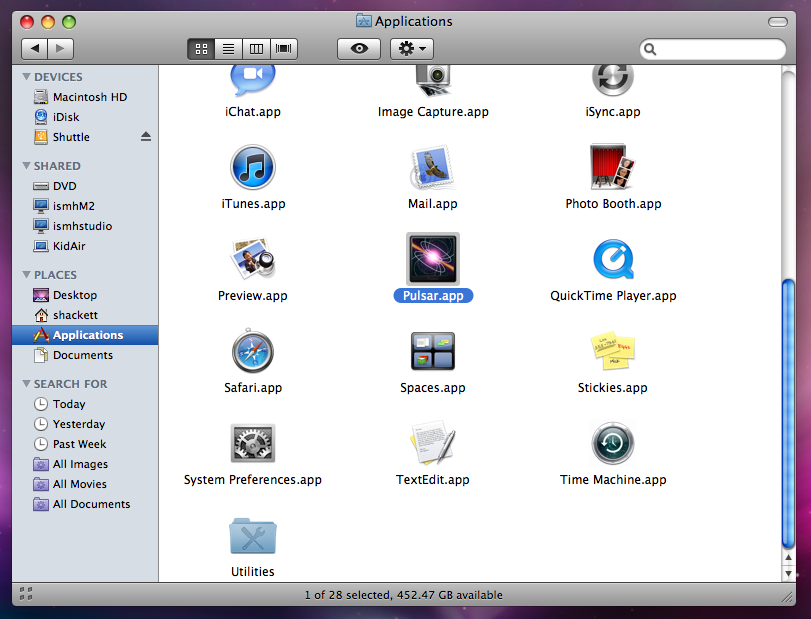Viewport: 811px width, 619px height.
Task: Select the Stickies.app icon
Action: click(x=613, y=351)
